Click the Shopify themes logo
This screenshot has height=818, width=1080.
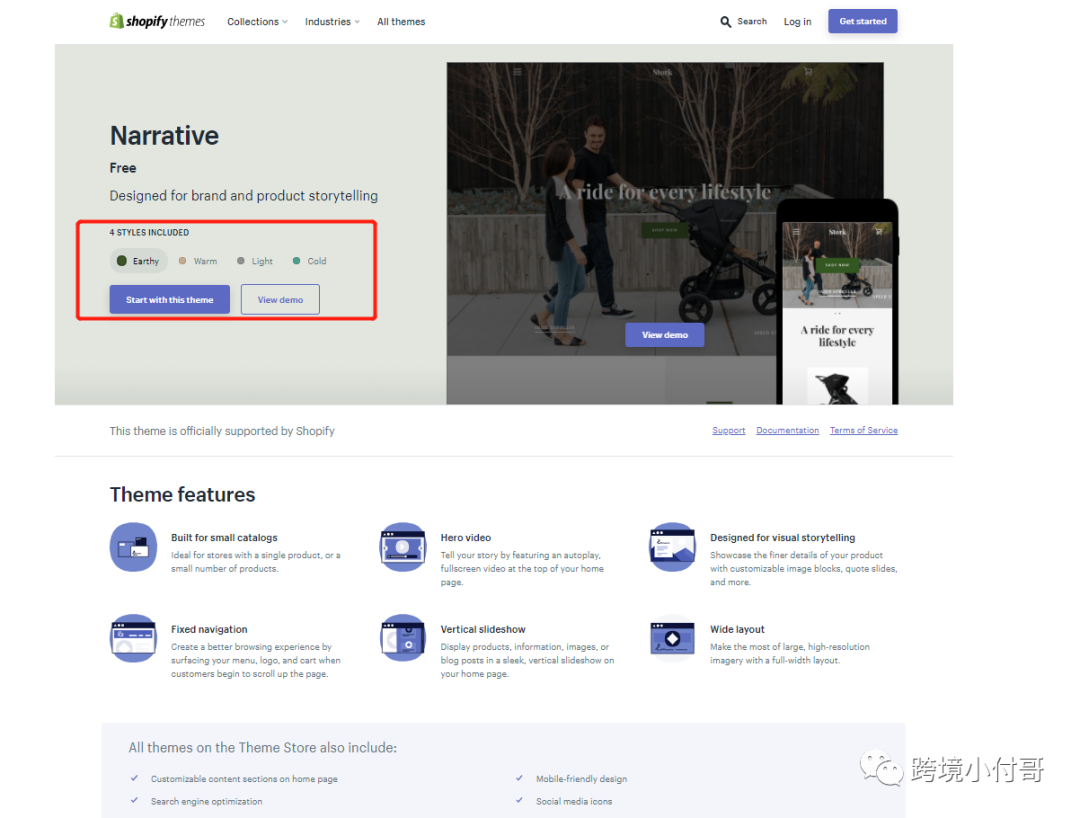[x=157, y=21]
